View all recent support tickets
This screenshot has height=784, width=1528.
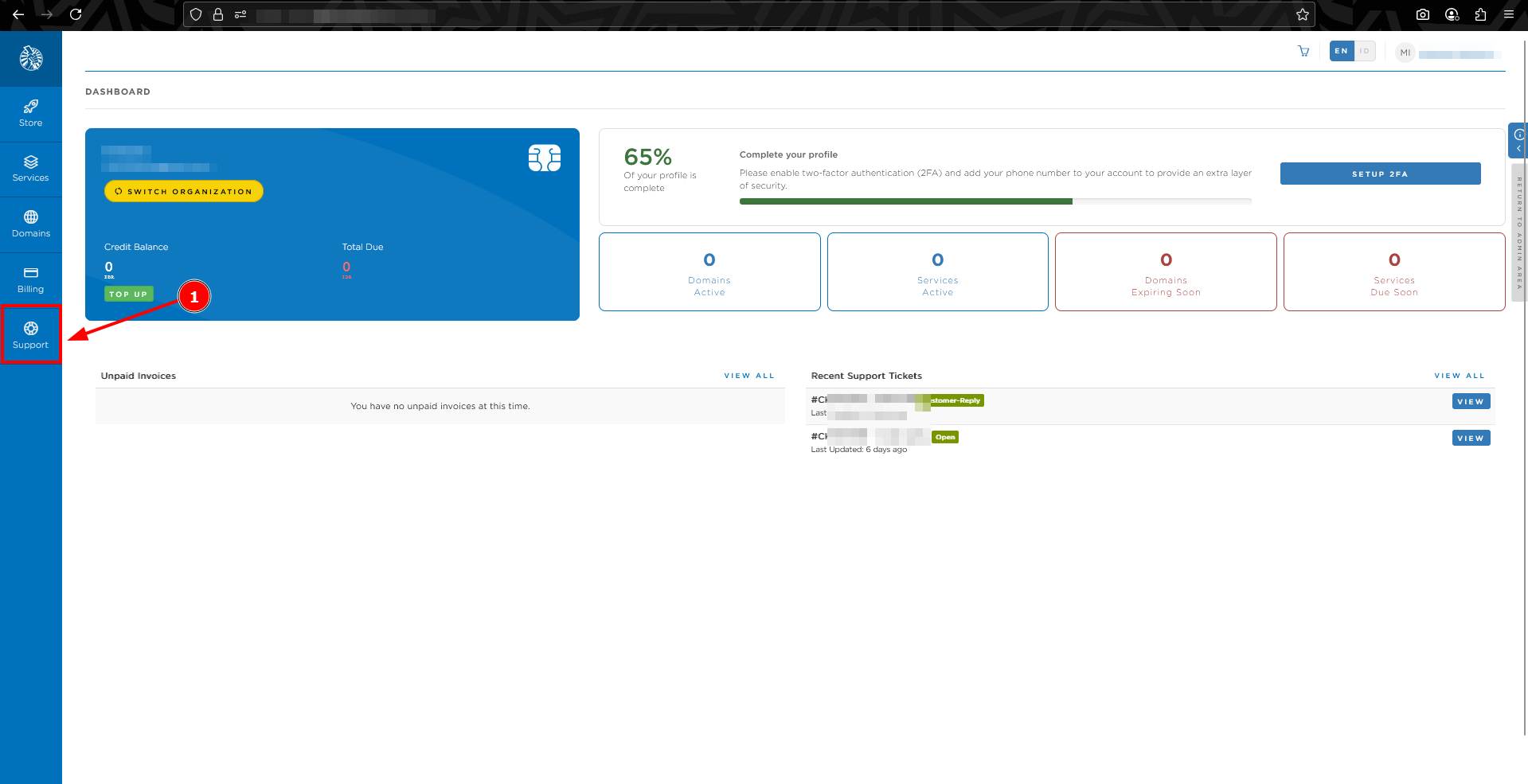[1459, 376]
